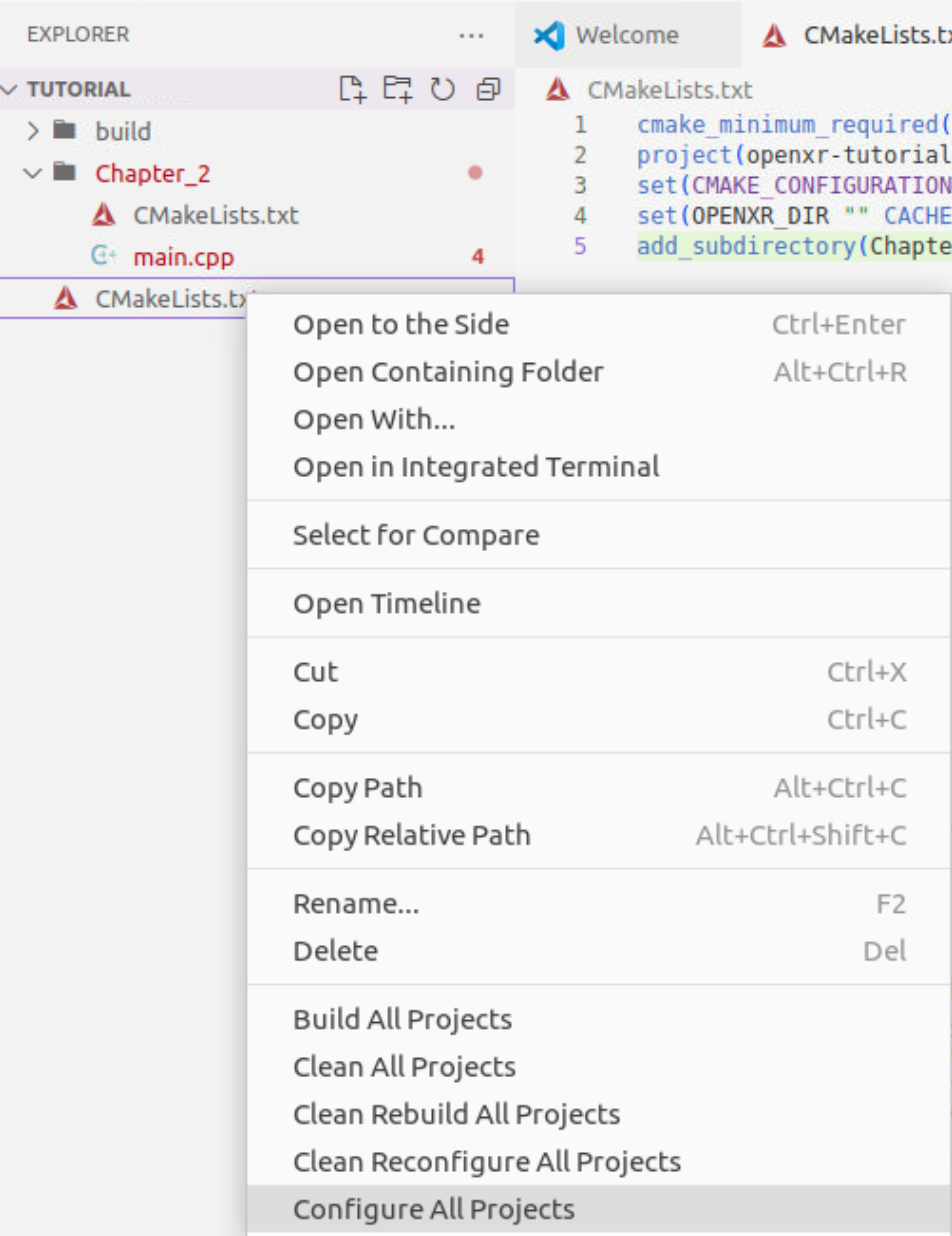Image resolution: width=952 pixels, height=1236 pixels.
Task: Open main.cpp from the file tree
Action: (183, 257)
